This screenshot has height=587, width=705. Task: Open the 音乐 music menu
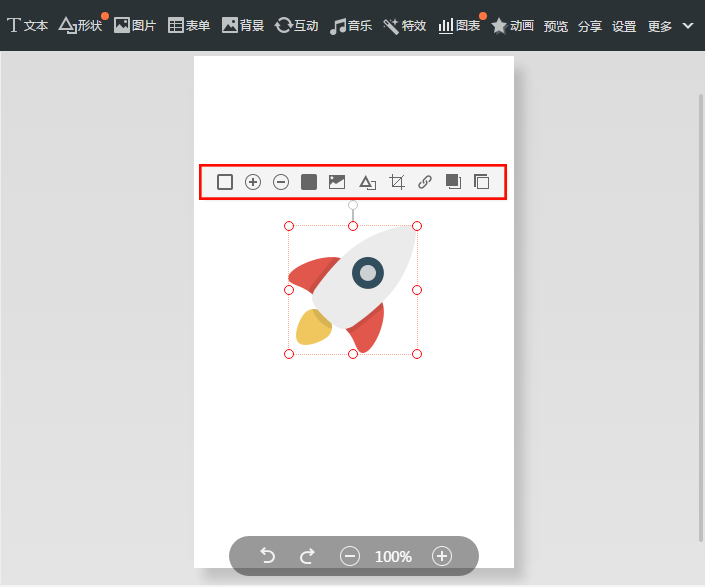click(351, 26)
